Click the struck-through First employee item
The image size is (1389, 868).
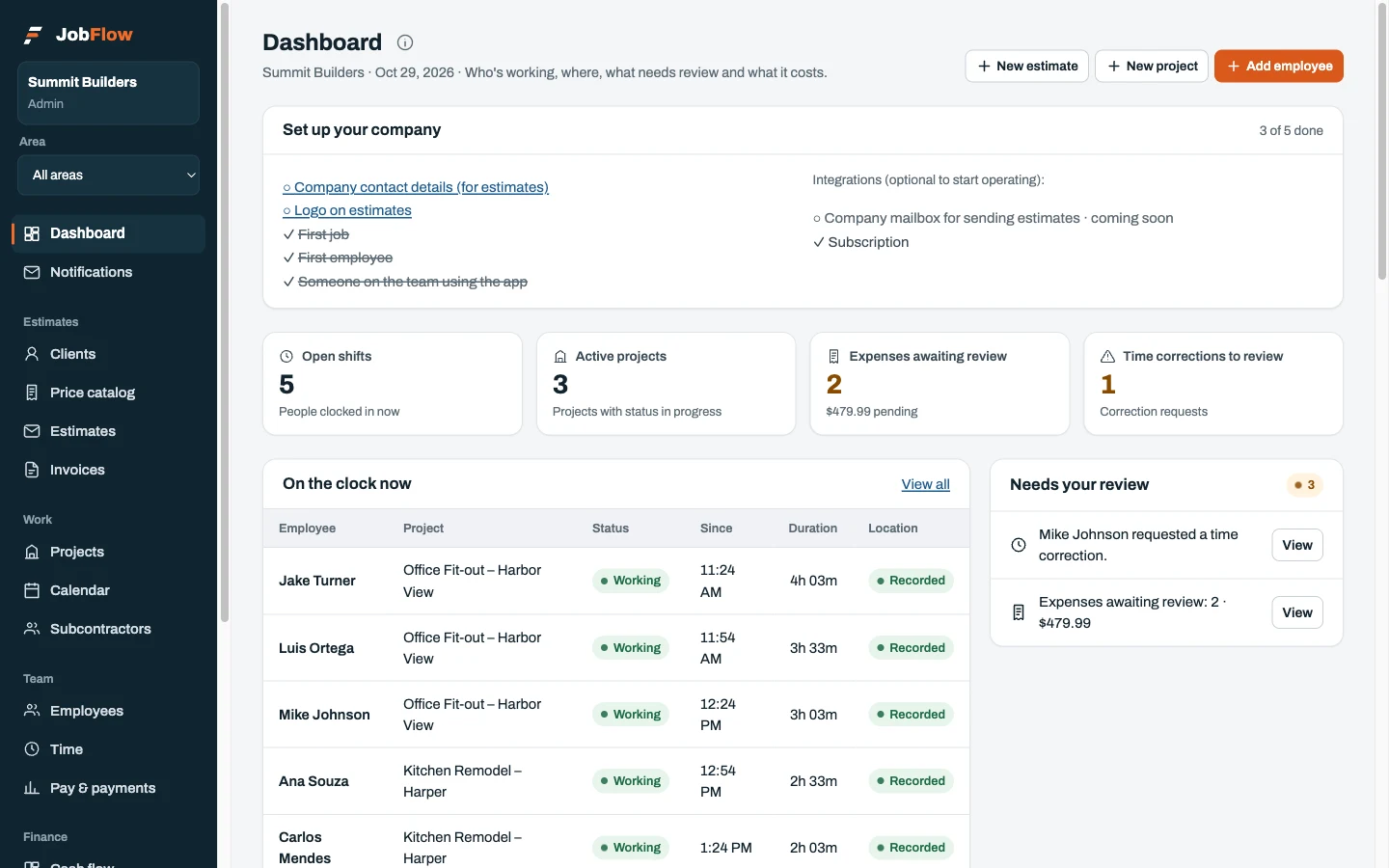pyautogui.click(x=345, y=258)
